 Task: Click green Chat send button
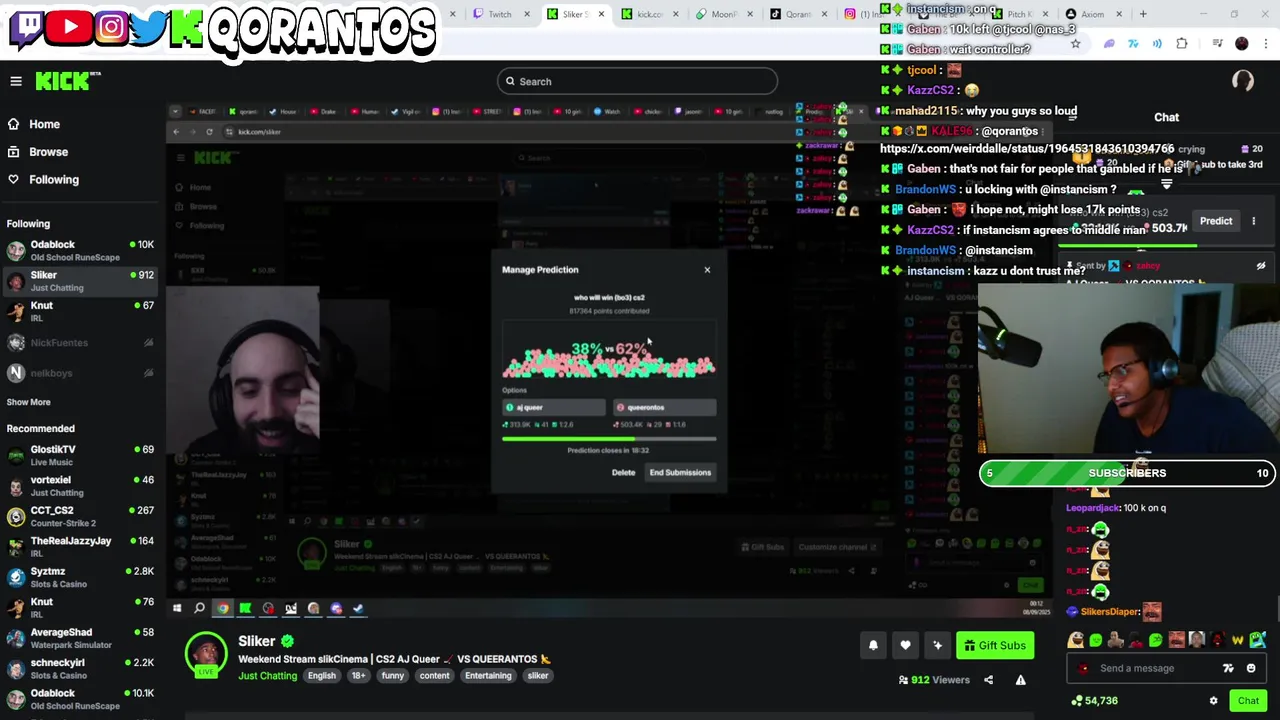coord(1248,701)
